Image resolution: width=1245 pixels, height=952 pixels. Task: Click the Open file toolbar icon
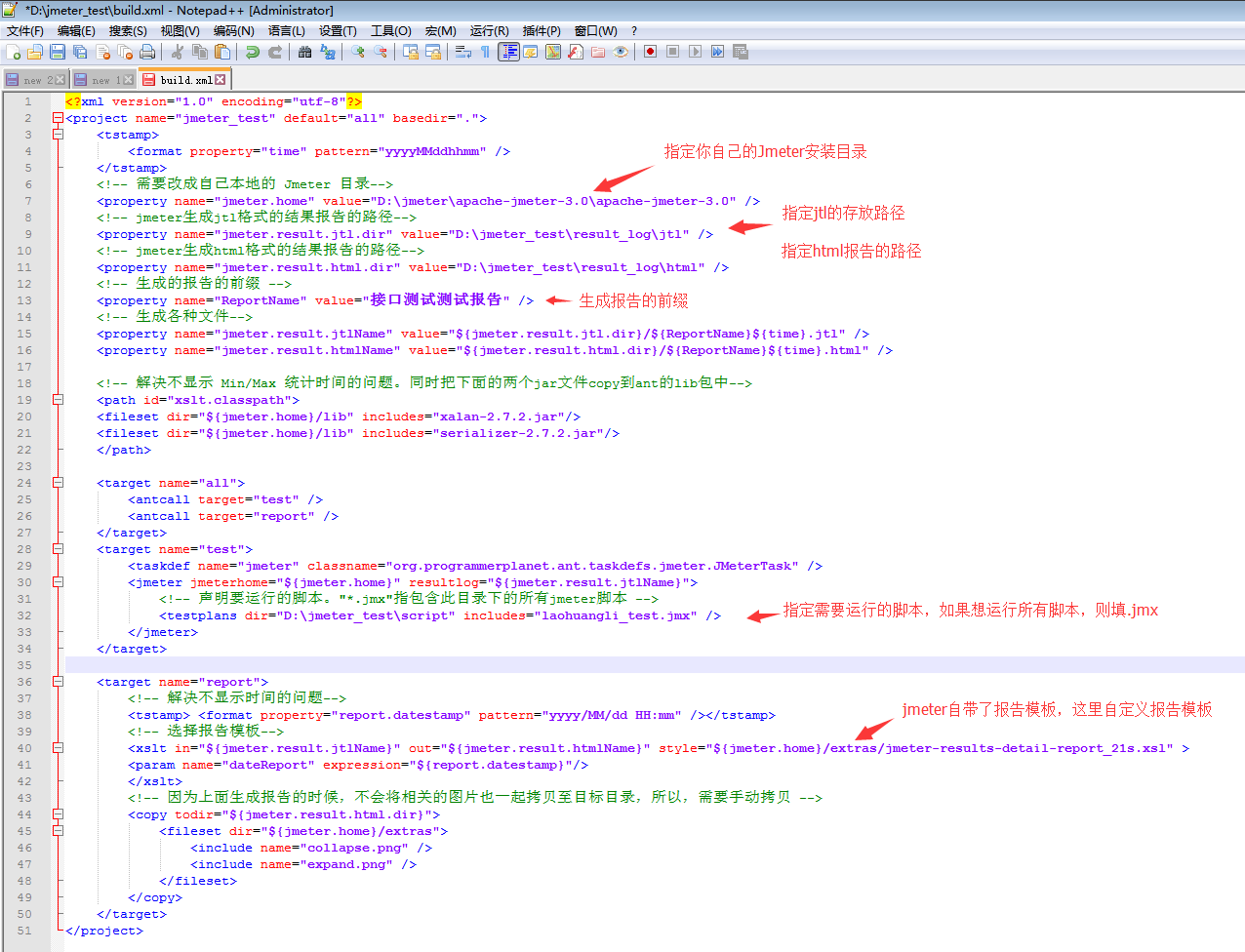[x=35, y=52]
